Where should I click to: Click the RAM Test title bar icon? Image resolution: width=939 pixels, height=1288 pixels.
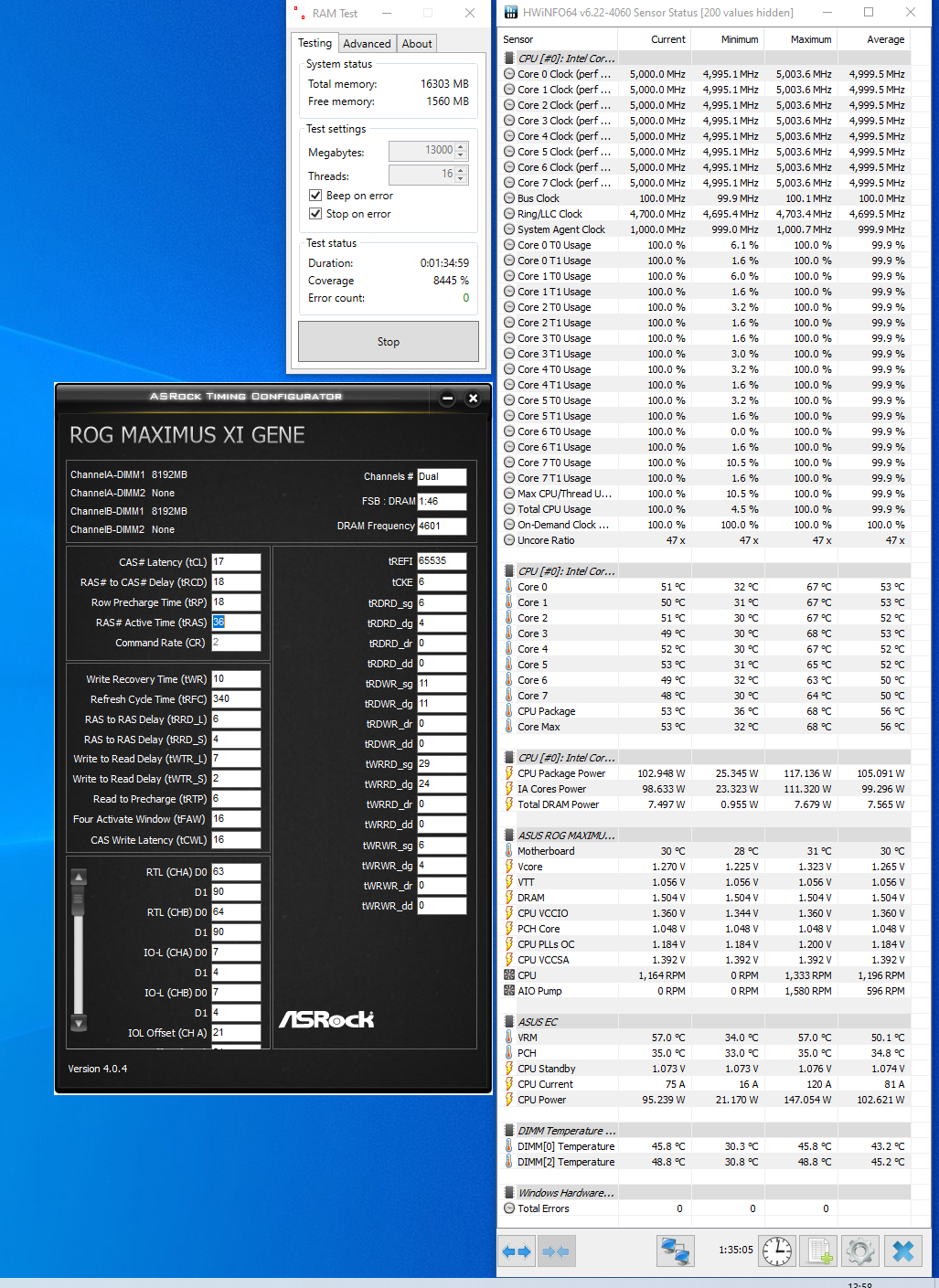pyautogui.click(x=299, y=13)
